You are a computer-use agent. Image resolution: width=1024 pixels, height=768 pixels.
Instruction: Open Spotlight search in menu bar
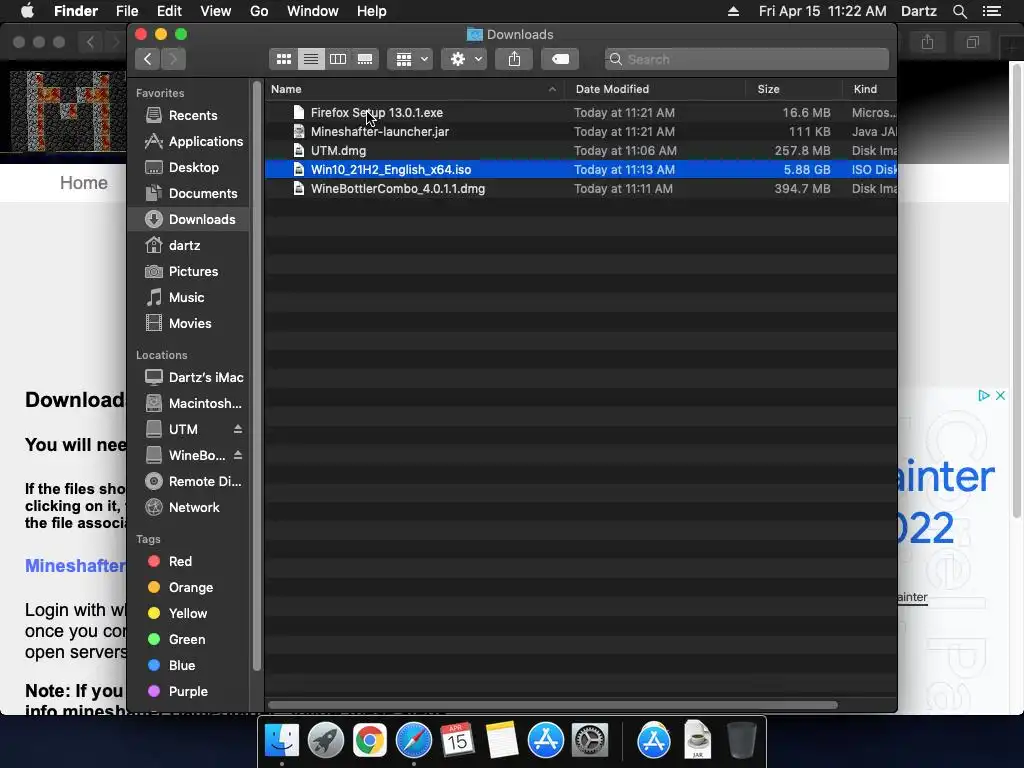pyautogui.click(x=959, y=11)
